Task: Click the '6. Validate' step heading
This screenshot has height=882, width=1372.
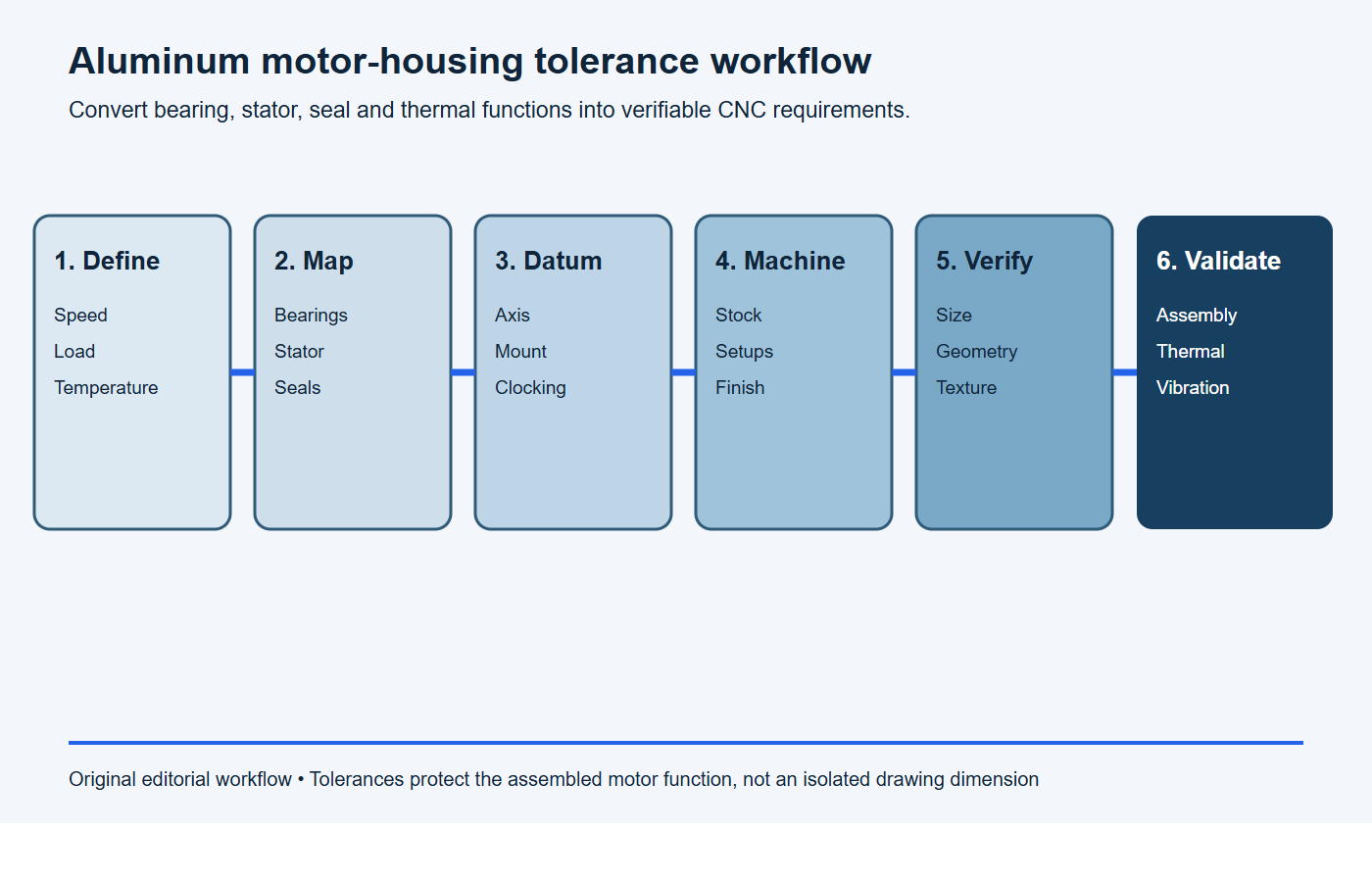Action: [1218, 261]
